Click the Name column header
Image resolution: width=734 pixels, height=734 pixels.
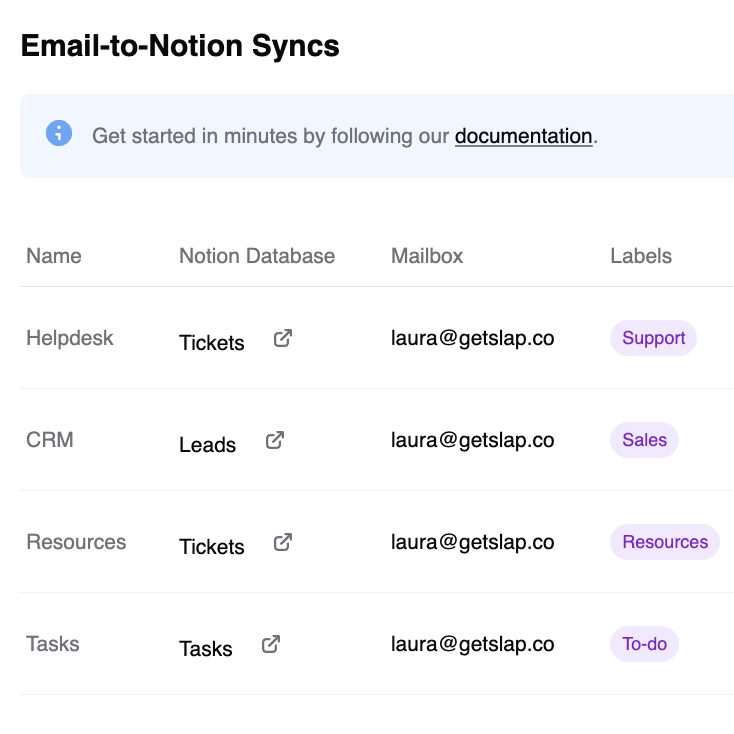[54, 256]
